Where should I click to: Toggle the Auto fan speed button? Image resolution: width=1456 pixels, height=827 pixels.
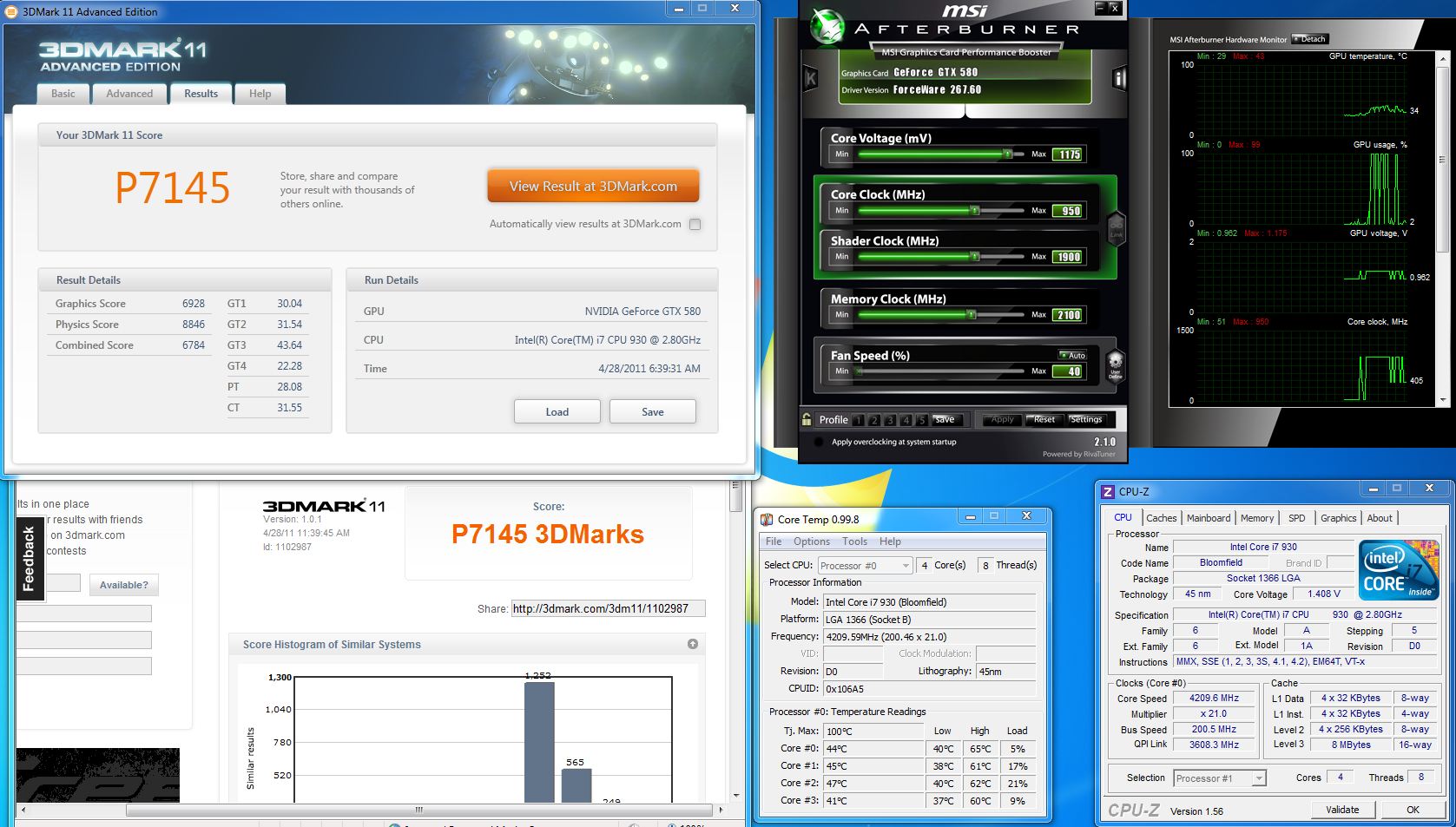[1072, 355]
